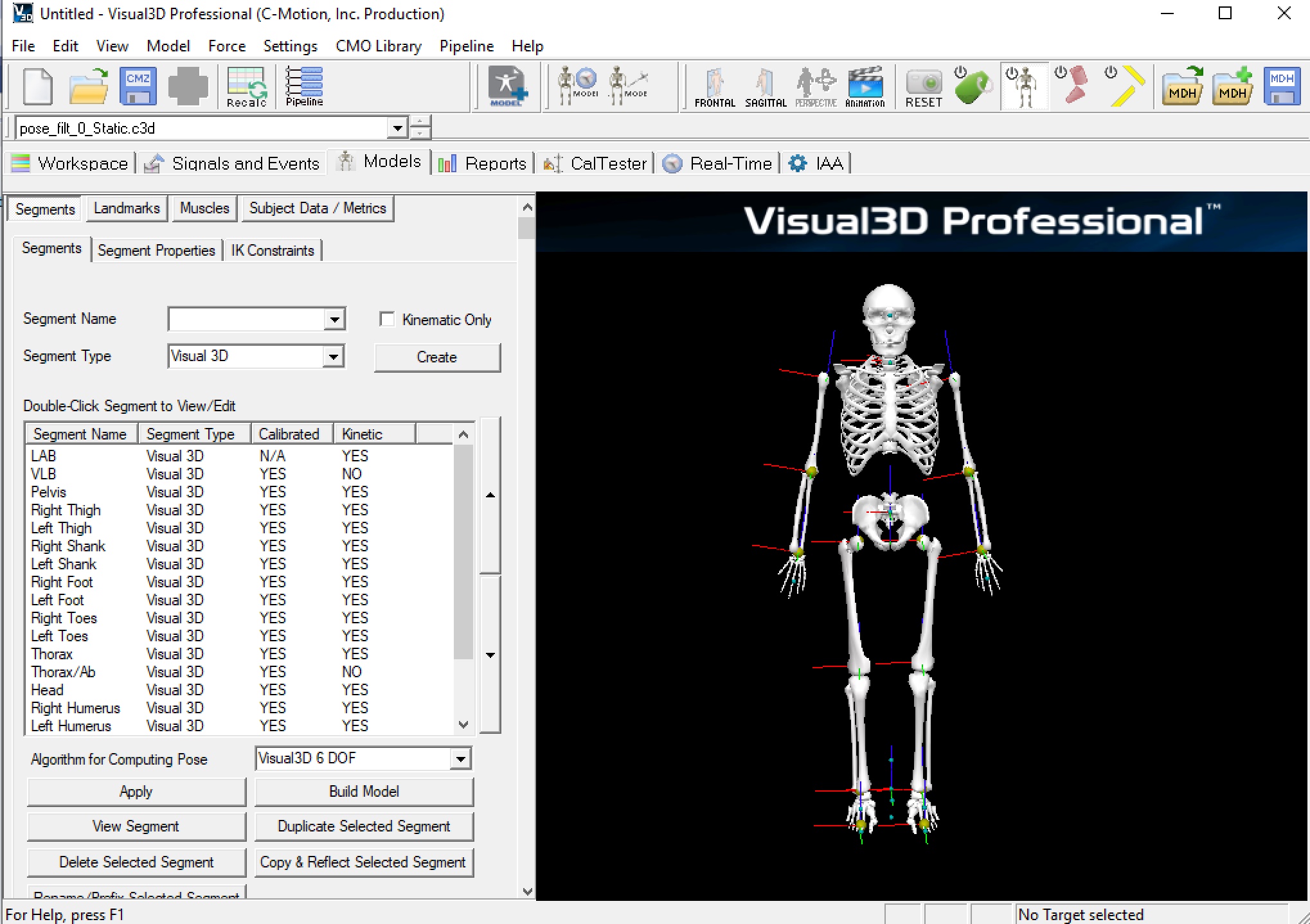Click the Kinetic column header
The height and width of the screenshot is (924, 1310).
374,434
